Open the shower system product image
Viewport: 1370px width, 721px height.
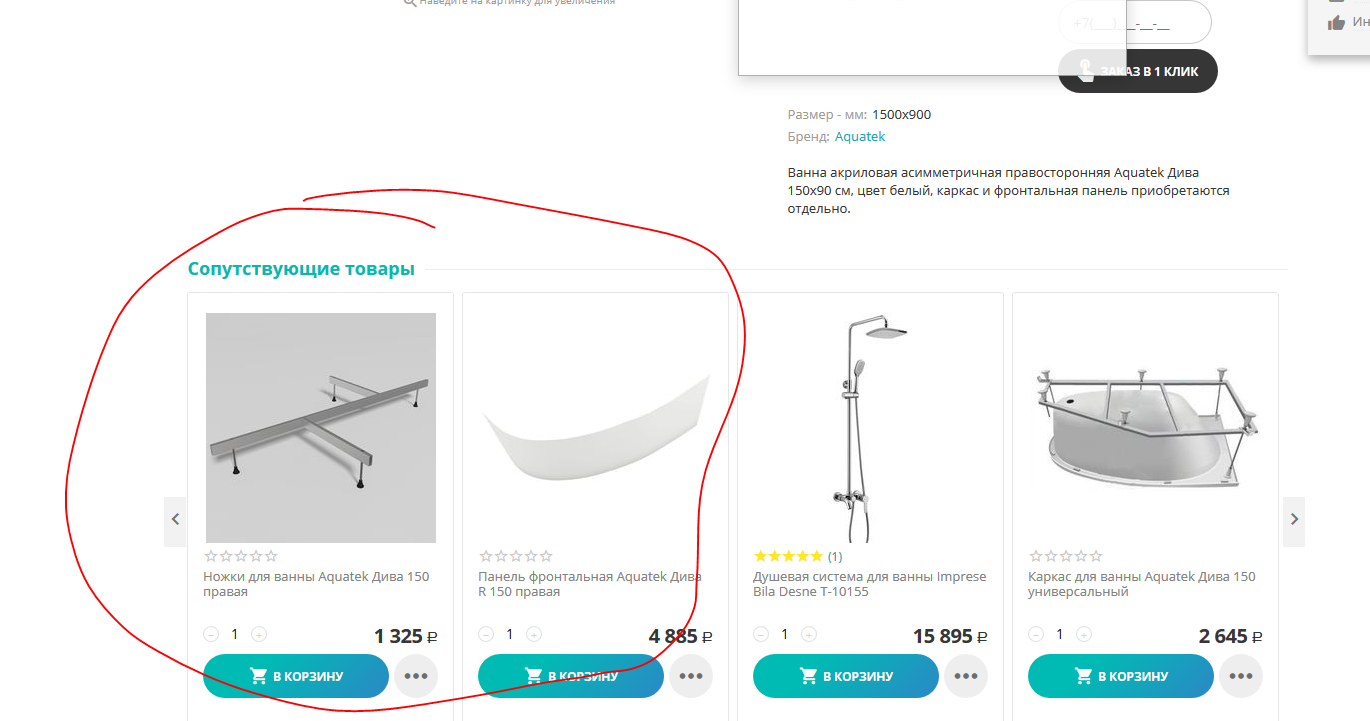click(869, 428)
